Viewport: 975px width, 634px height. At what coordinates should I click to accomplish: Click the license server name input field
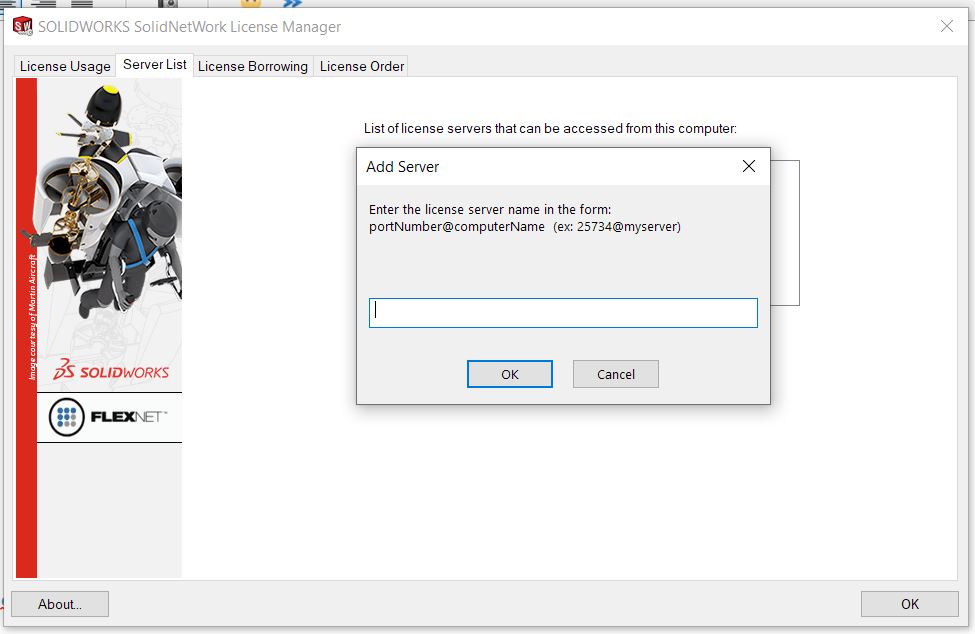click(x=563, y=313)
